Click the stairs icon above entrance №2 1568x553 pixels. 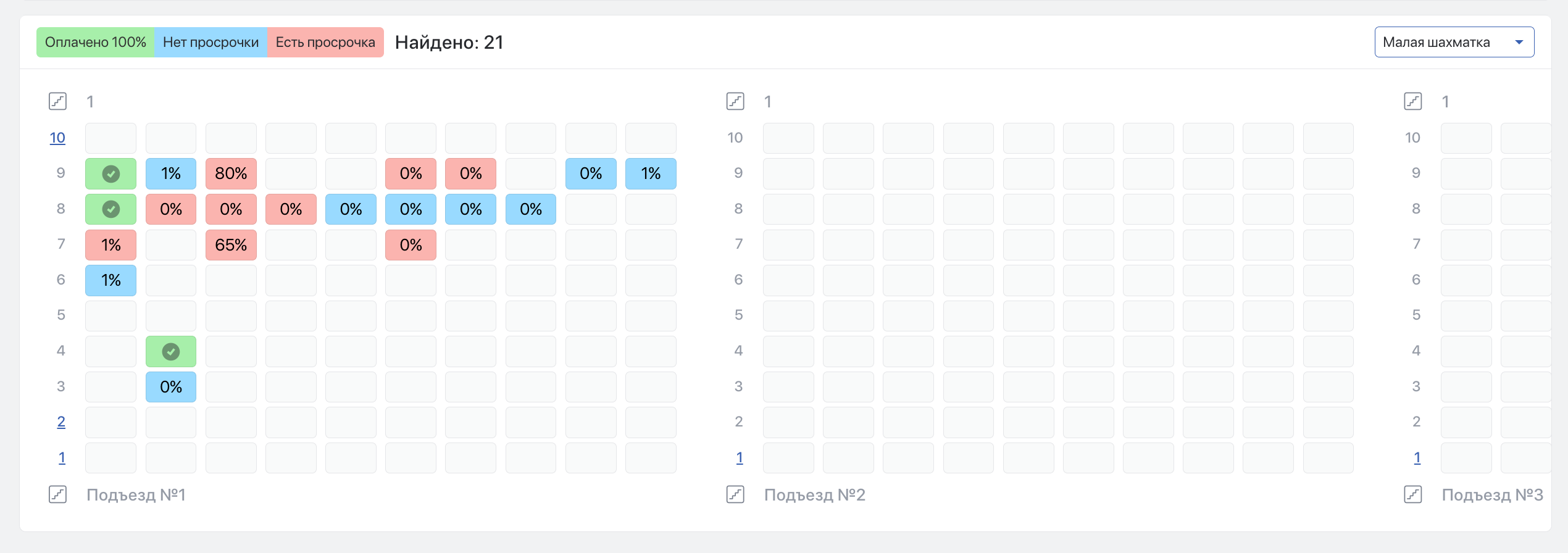[735, 101]
